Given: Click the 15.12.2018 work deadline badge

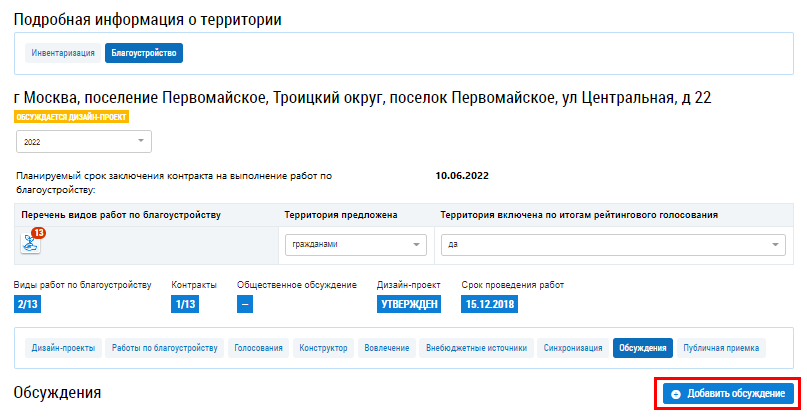Looking at the screenshot, I should click(x=492, y=305).
